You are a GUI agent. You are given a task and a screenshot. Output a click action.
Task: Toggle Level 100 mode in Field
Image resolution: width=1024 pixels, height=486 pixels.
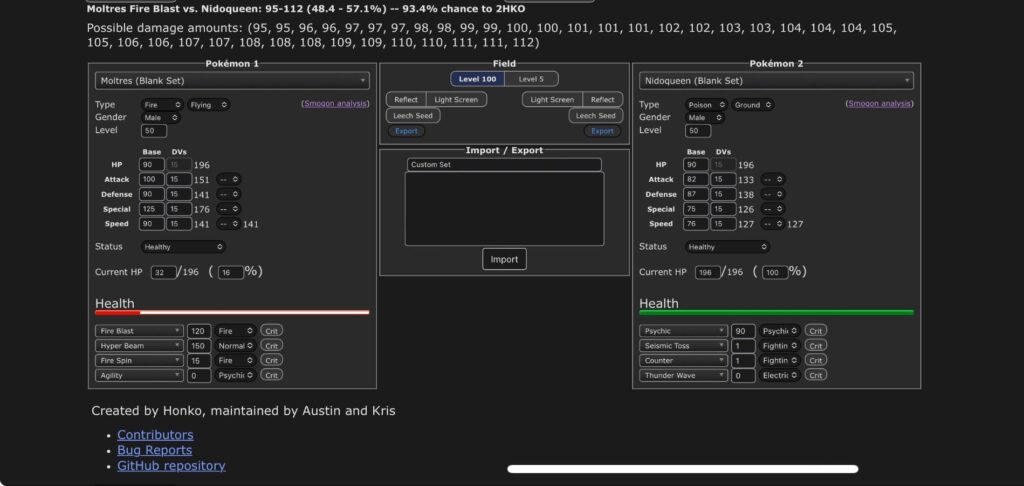tap(477, 79)
